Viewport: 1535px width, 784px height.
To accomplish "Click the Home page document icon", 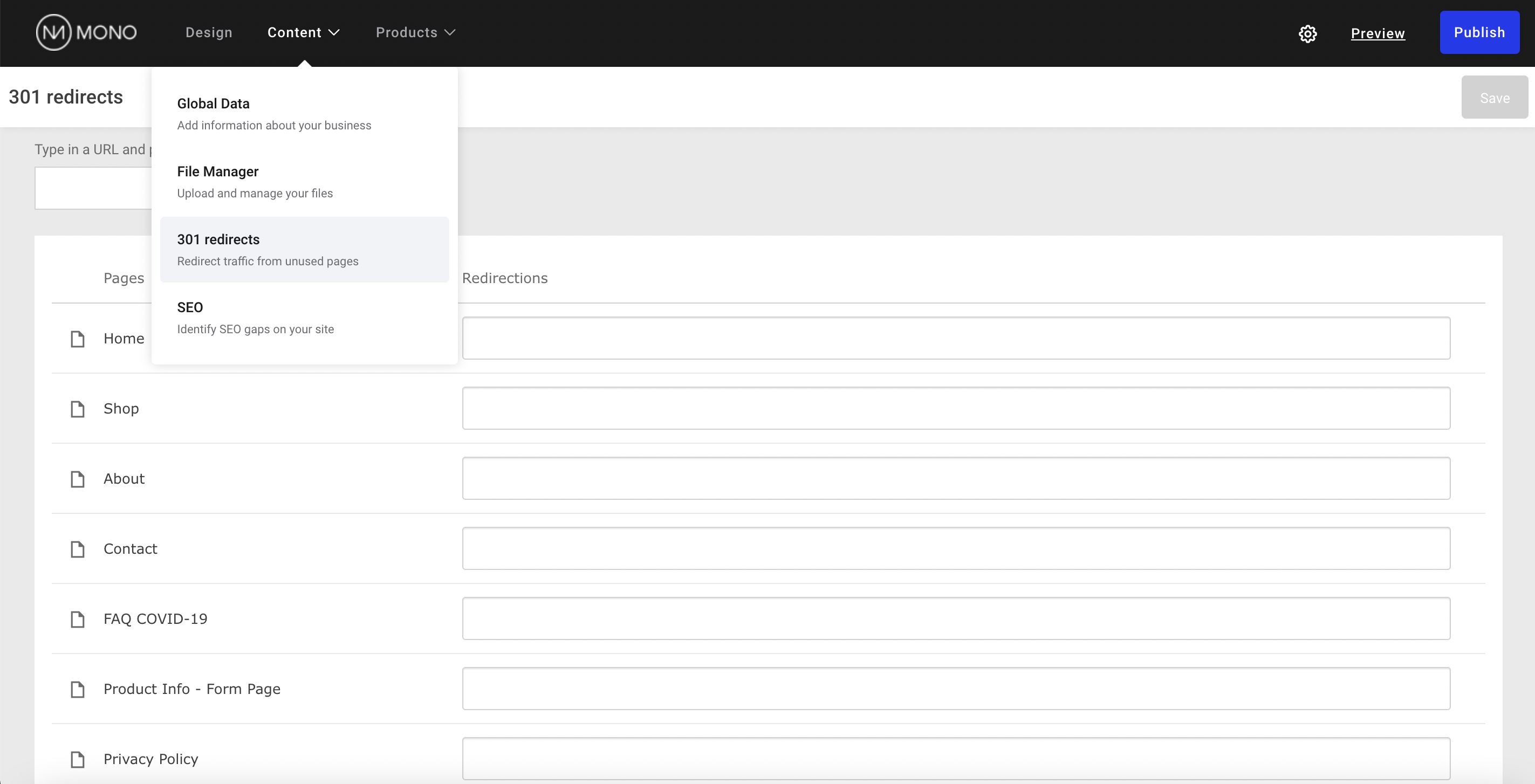I will click(x=78, y=339).
